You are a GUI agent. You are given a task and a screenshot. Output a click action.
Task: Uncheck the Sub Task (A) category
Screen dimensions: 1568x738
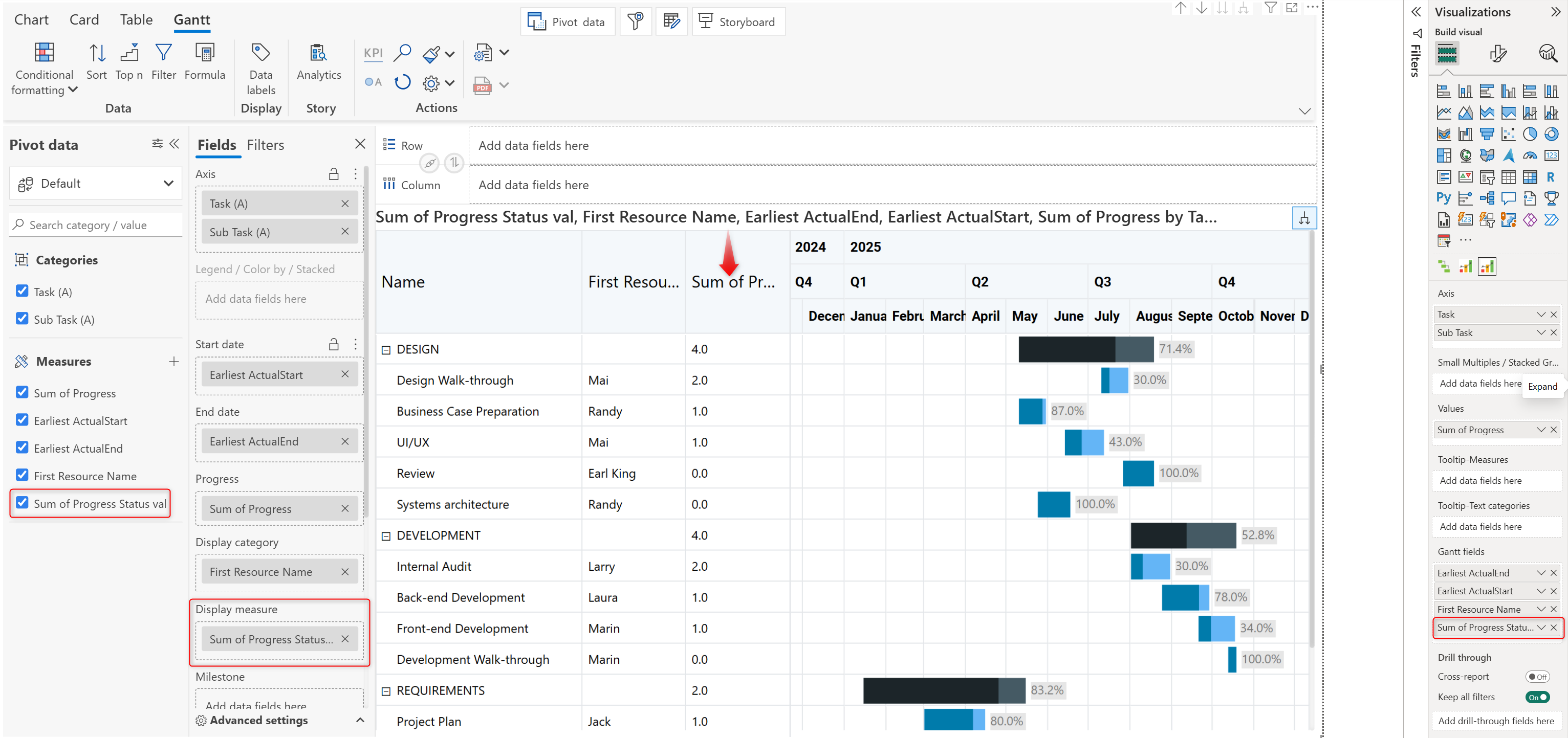click(x=23, y=319)
